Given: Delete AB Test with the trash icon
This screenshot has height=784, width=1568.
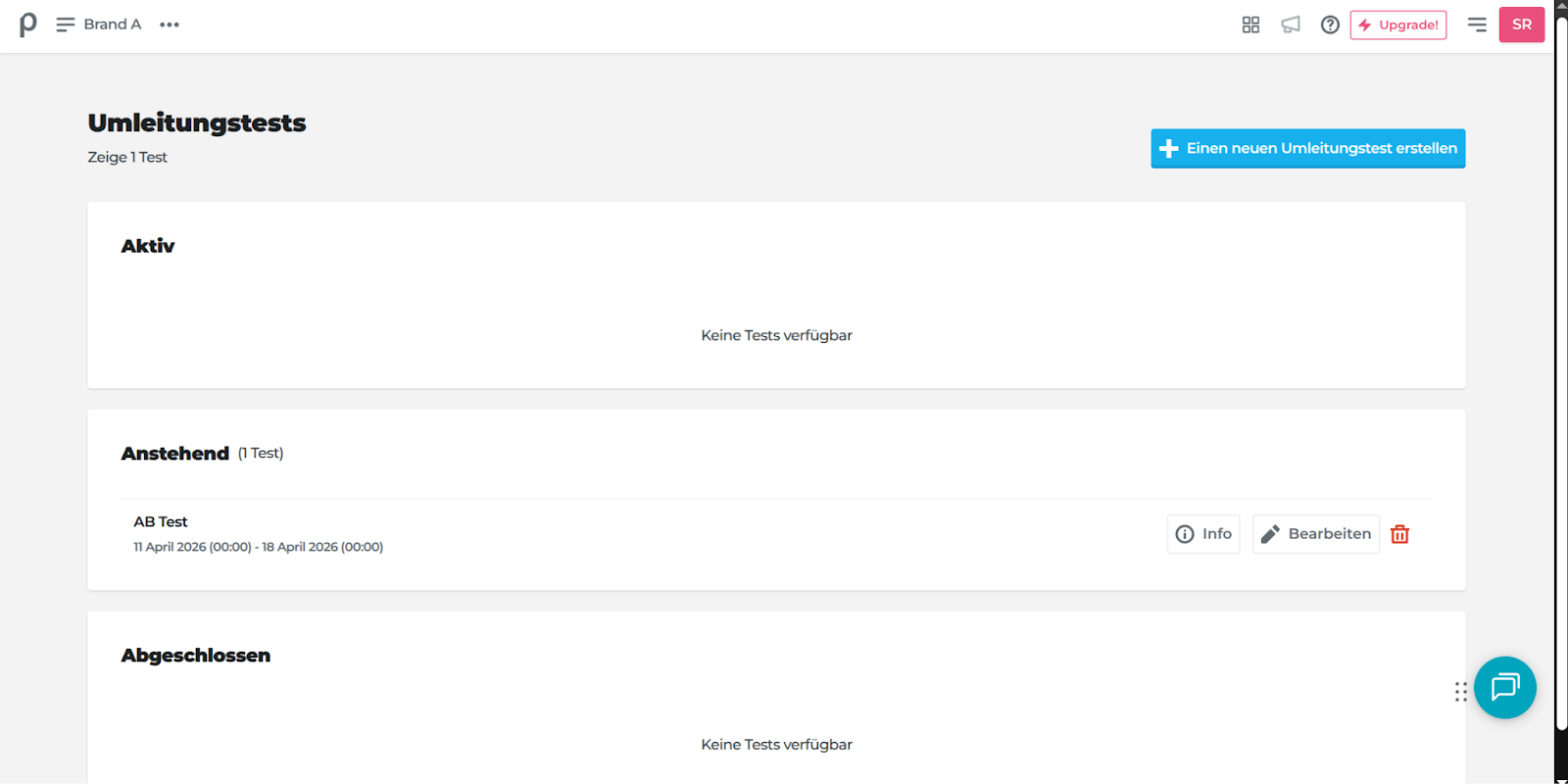Looking at the screenshot, I should [1399, 534].
